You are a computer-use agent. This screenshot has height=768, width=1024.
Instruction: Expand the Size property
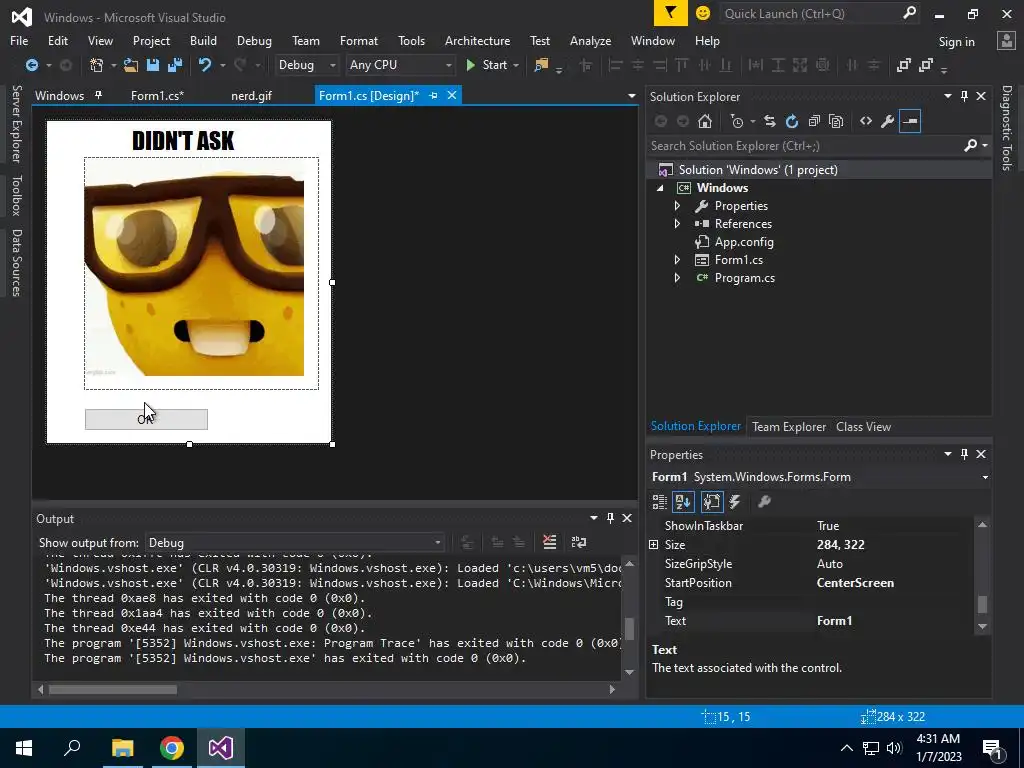[x=653, y=545]
